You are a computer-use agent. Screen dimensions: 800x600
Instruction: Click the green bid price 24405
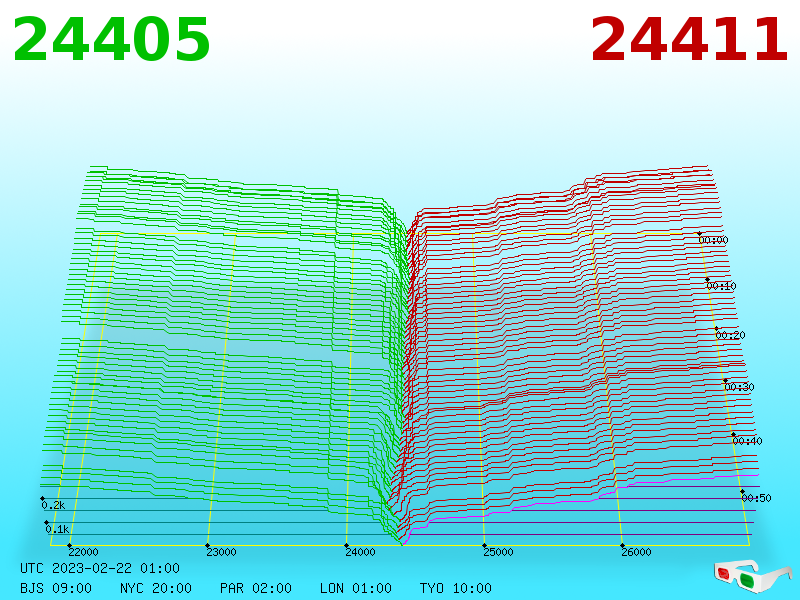click(111, 39)
